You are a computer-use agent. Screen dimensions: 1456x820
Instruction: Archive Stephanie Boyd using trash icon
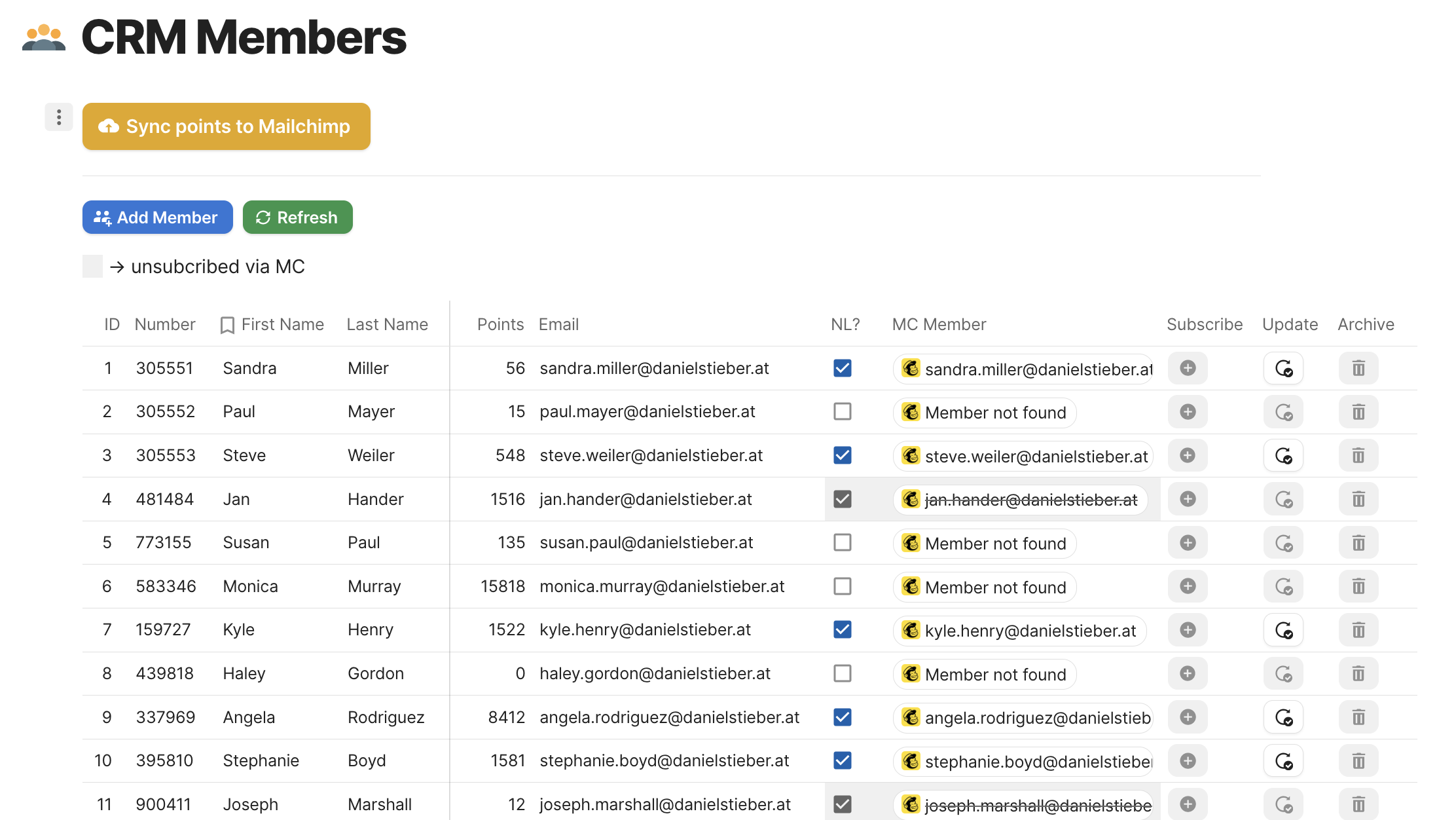point(1358,761)
